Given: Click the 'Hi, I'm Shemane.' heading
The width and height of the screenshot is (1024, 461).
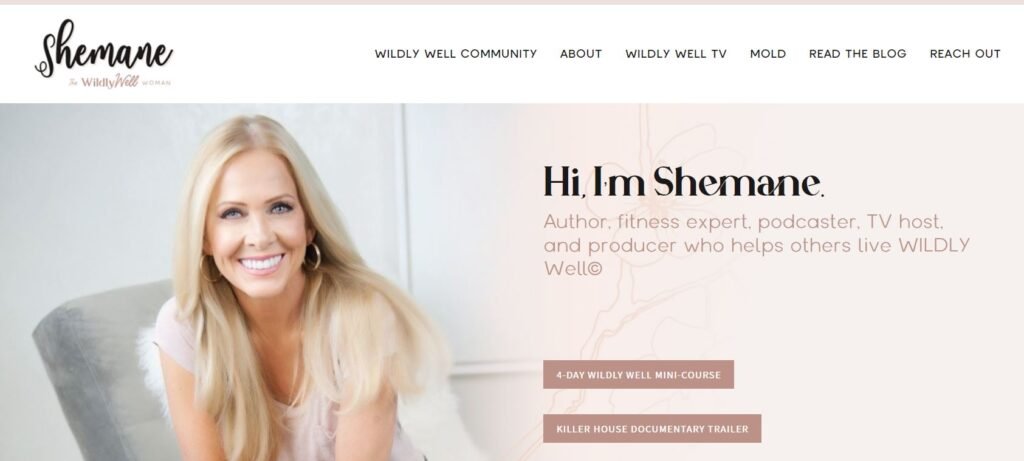Looking at the screenshot, I should coord(684,182).
